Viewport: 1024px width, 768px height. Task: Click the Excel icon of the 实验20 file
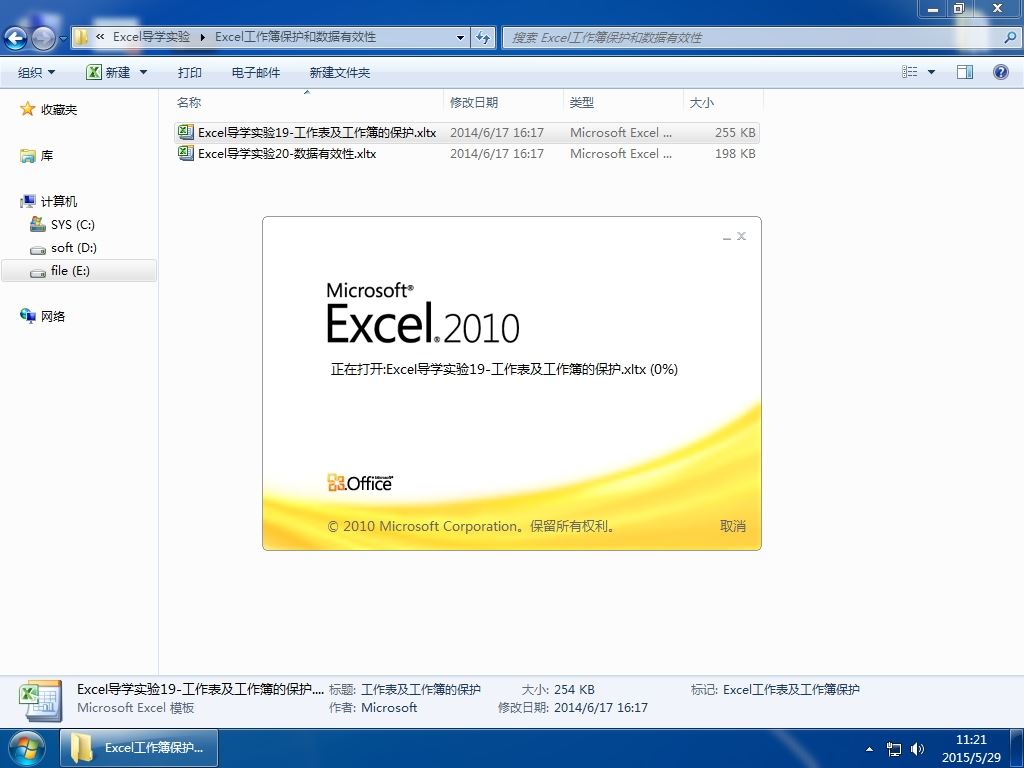[x=185, y=153]
